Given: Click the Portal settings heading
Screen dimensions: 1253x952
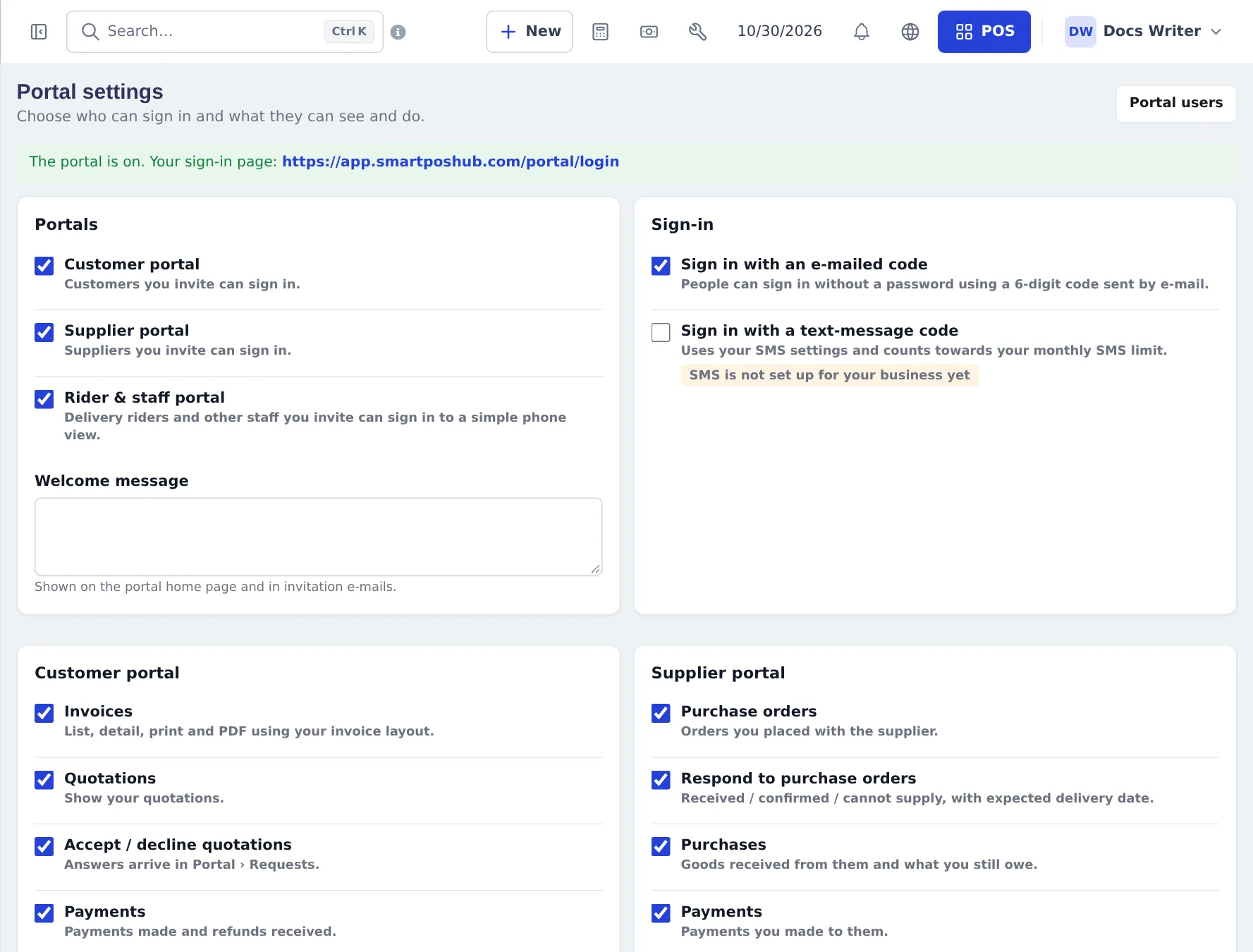Looking at the screenshot, I should coord(90,92).
